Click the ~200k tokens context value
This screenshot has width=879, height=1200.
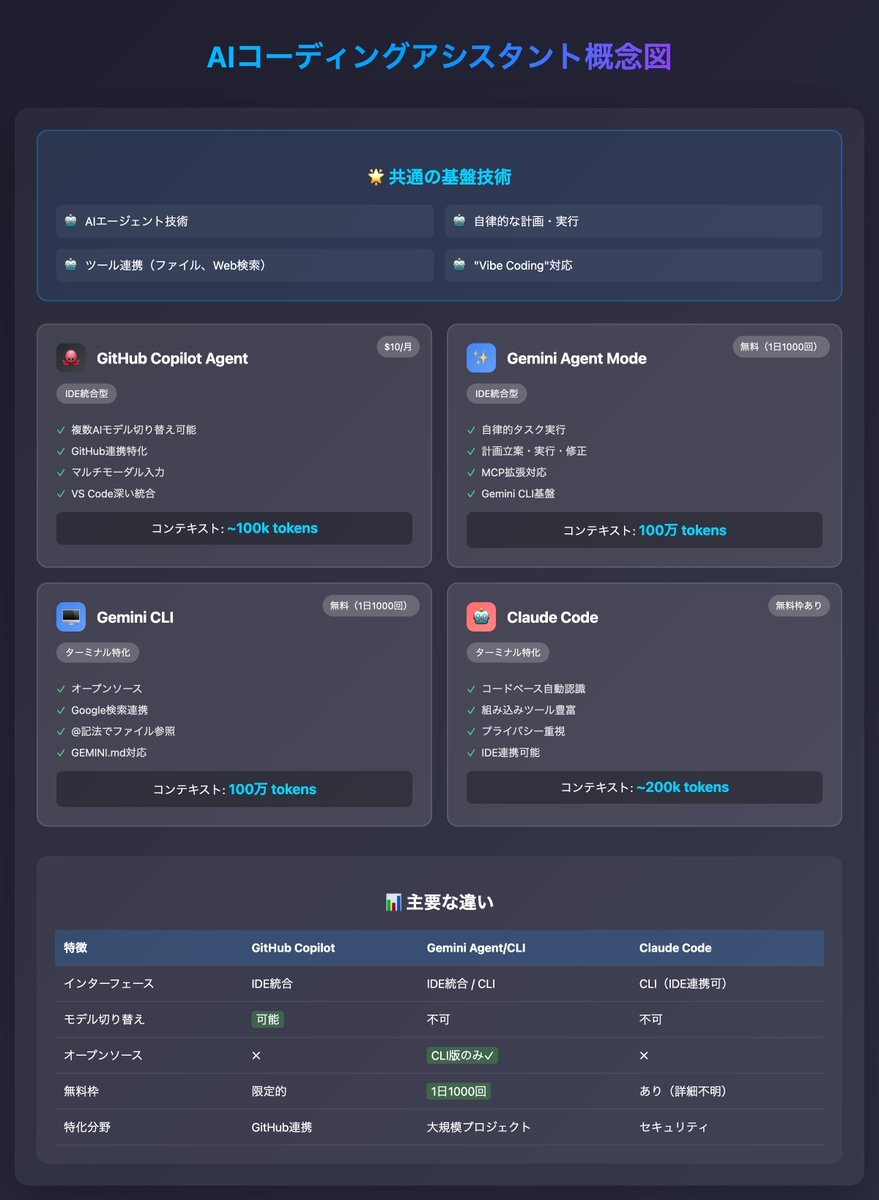[x=682, y=788]
